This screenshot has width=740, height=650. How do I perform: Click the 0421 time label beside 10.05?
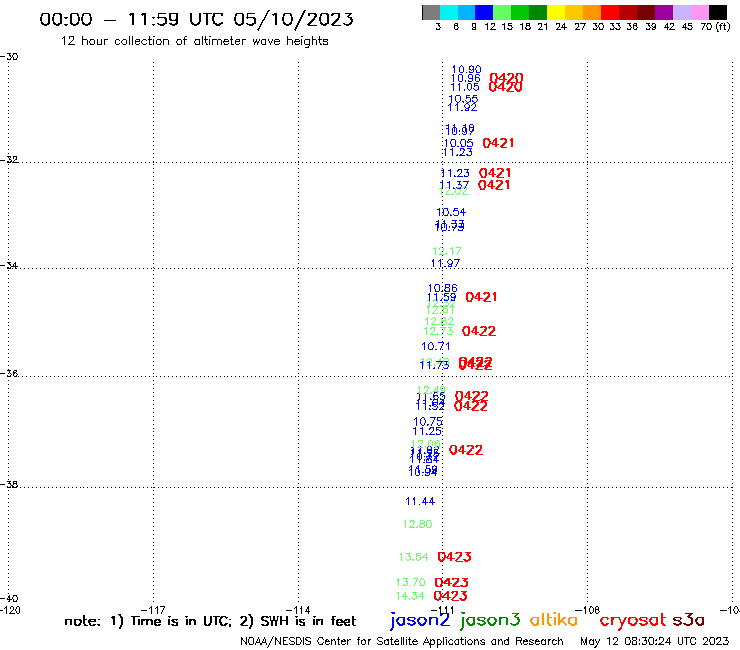point(498,143)
